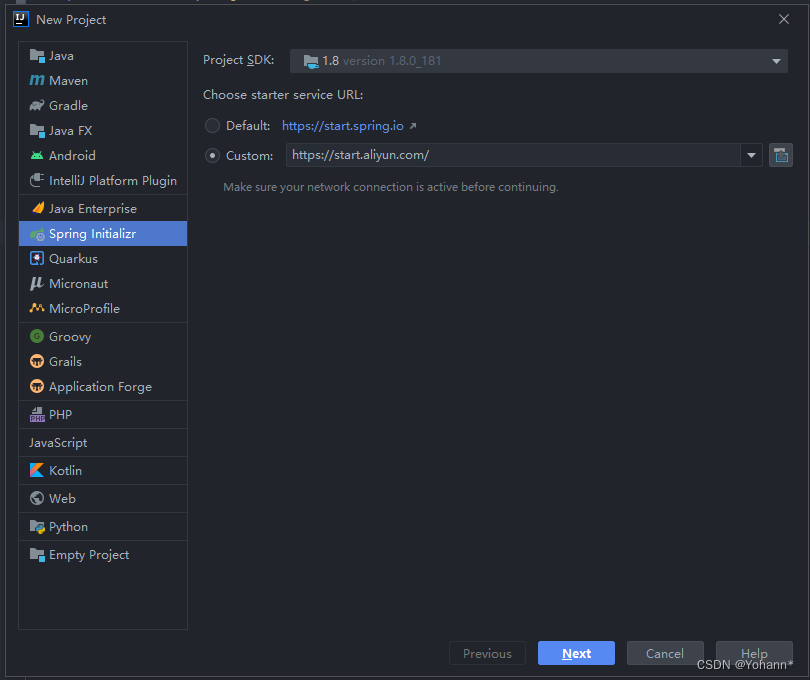810x680 pixels.
Task: Click the save-URL icon beside Custom field
Action: point(781,155)
